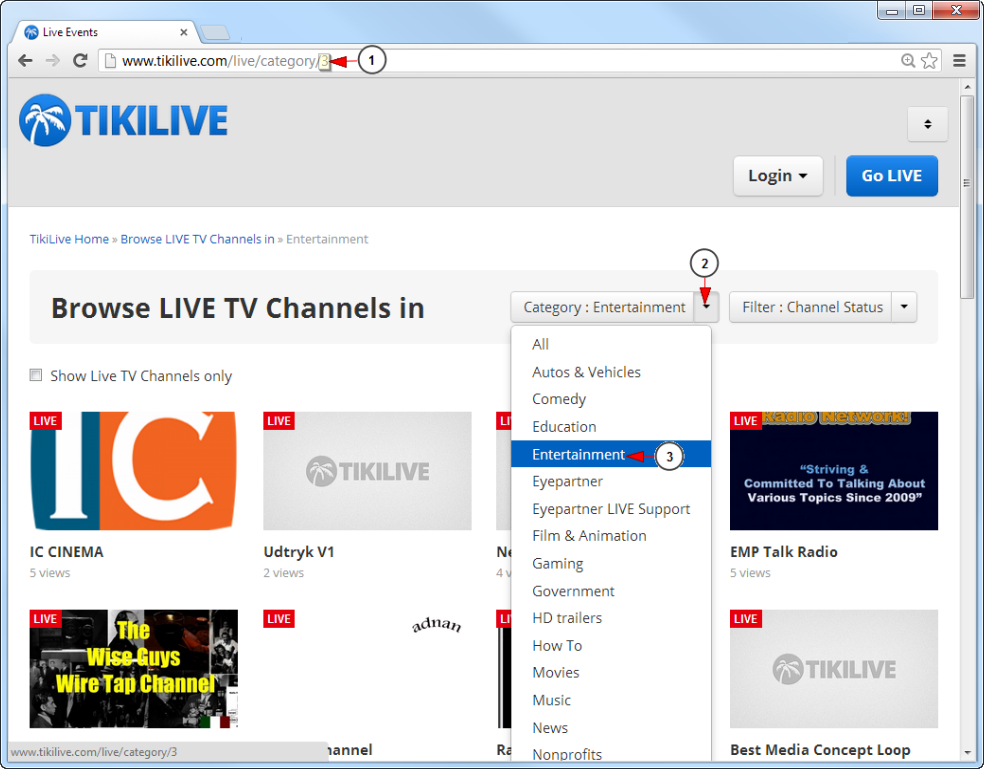
Task: Expand the Filter dropdown arrow
Action: (904, 307)
